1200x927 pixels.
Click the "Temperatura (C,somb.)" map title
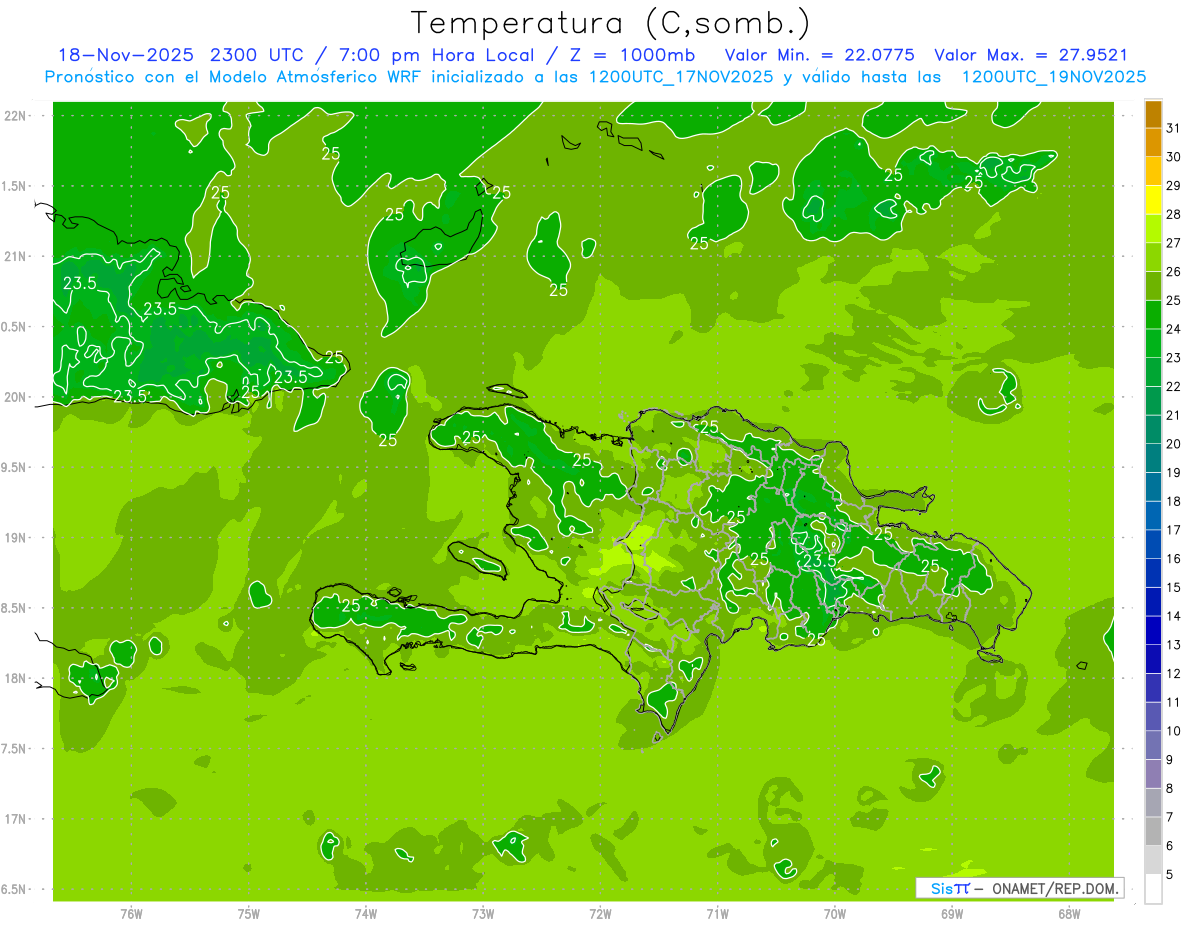pos(611,23)
